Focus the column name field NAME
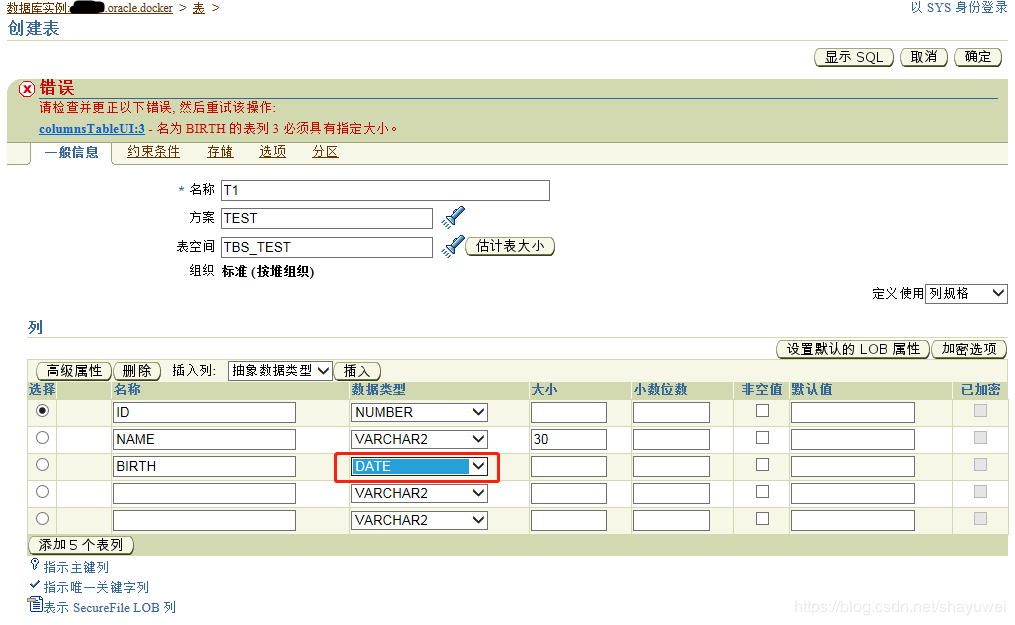The height and width of the screenshot is (625, 1015). coord(204,439)
